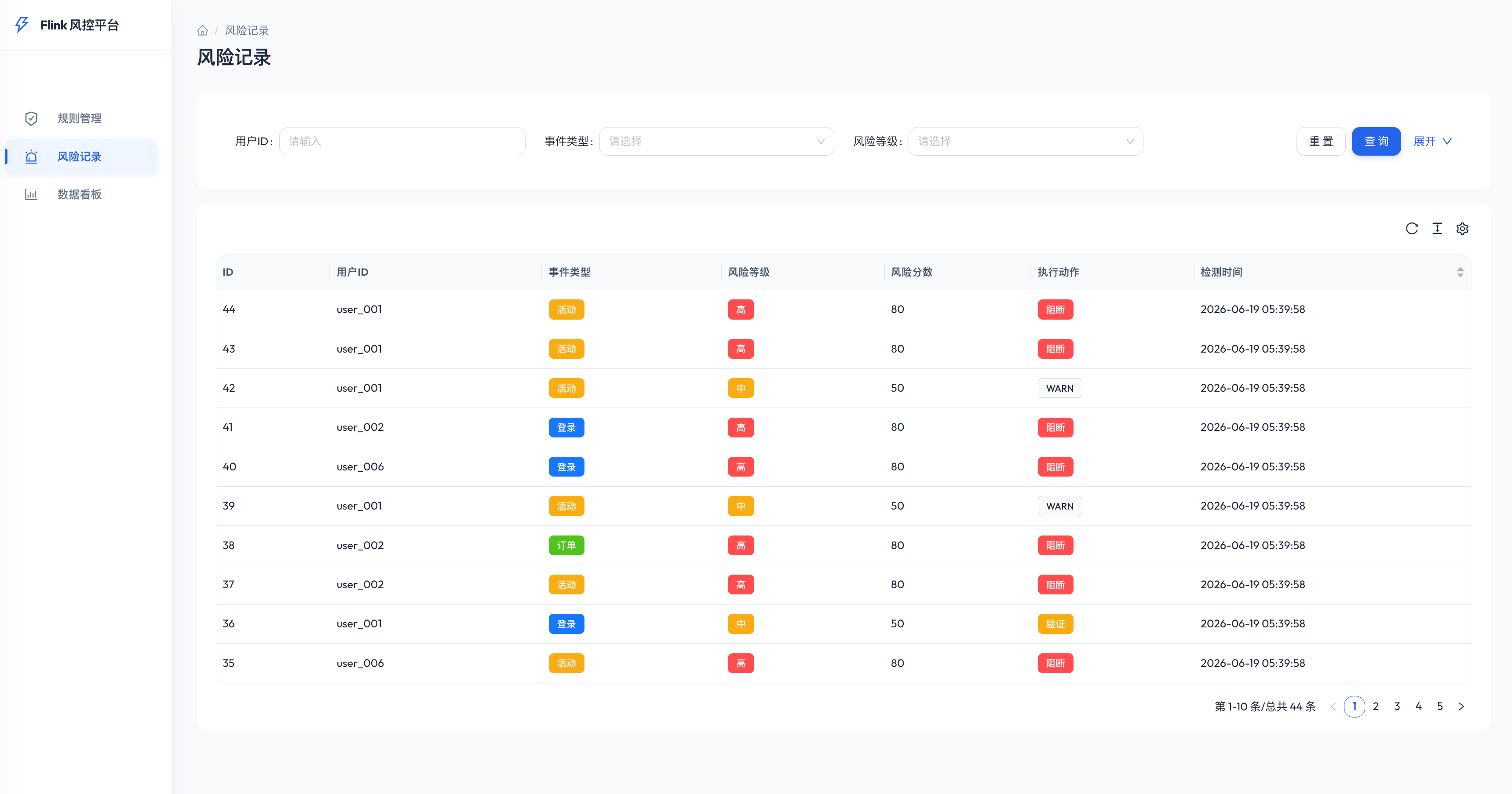Open 数据看板 menu item
This screenshot has height=794, width=1512.
coord(81,195)
